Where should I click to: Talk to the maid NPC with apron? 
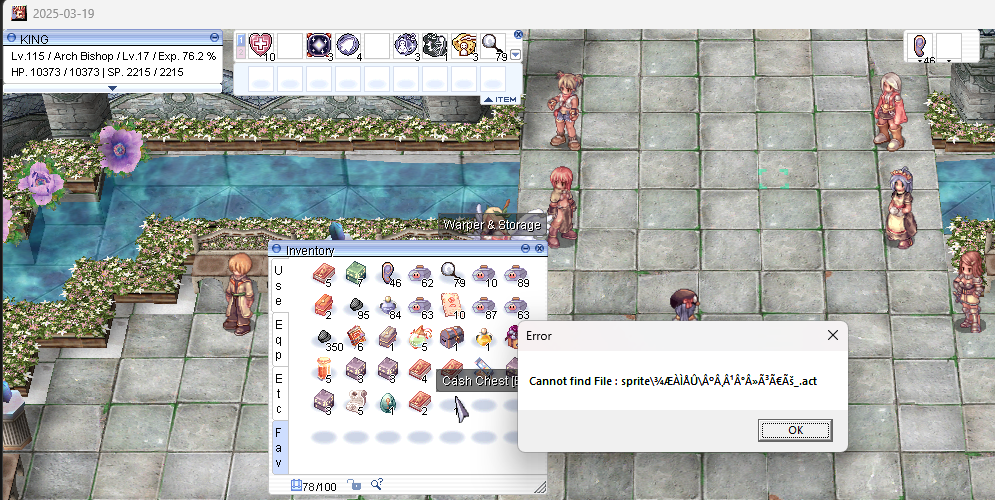(x=901, y=207)
